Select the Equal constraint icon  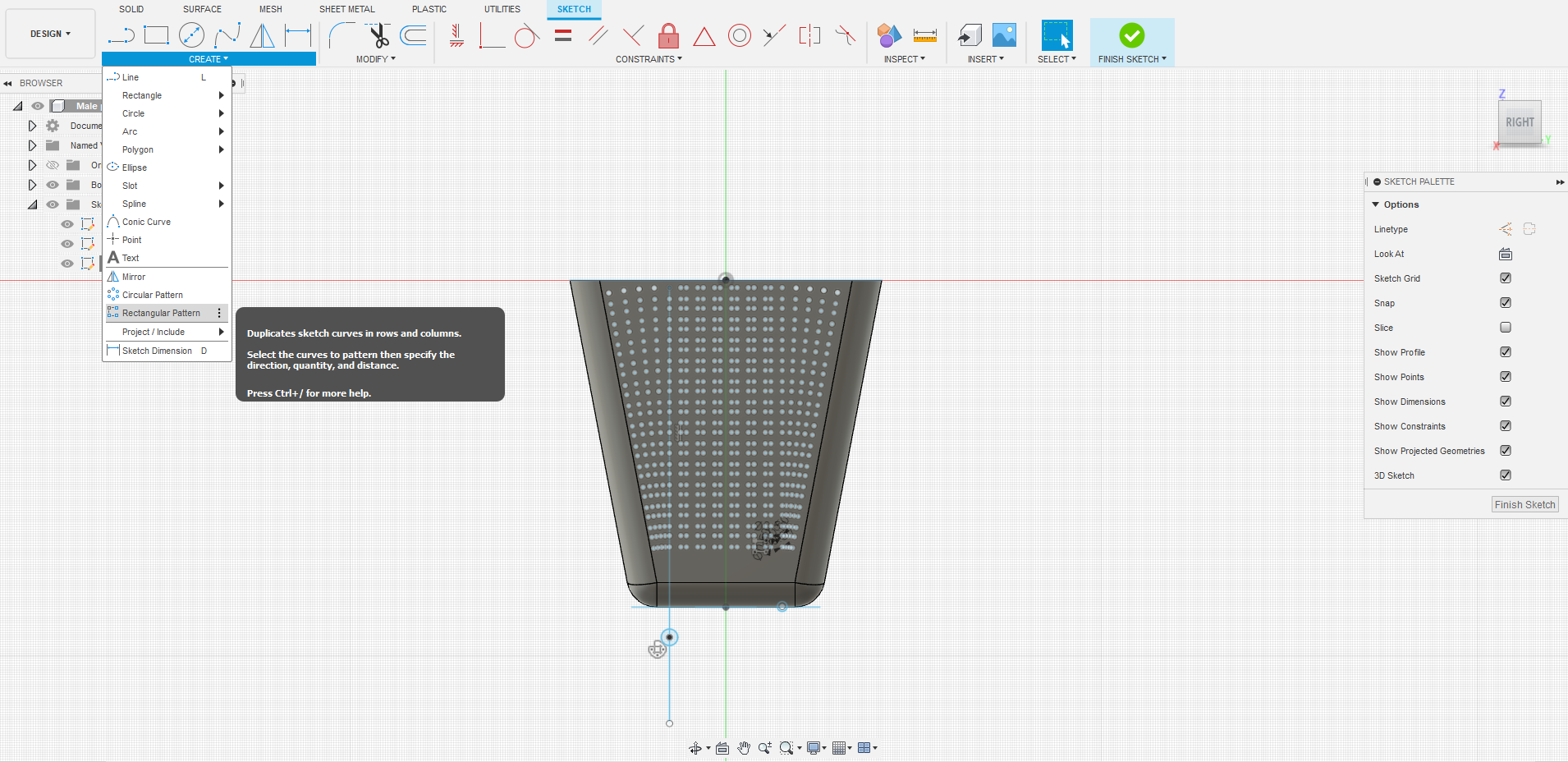[x=563, y=35]
